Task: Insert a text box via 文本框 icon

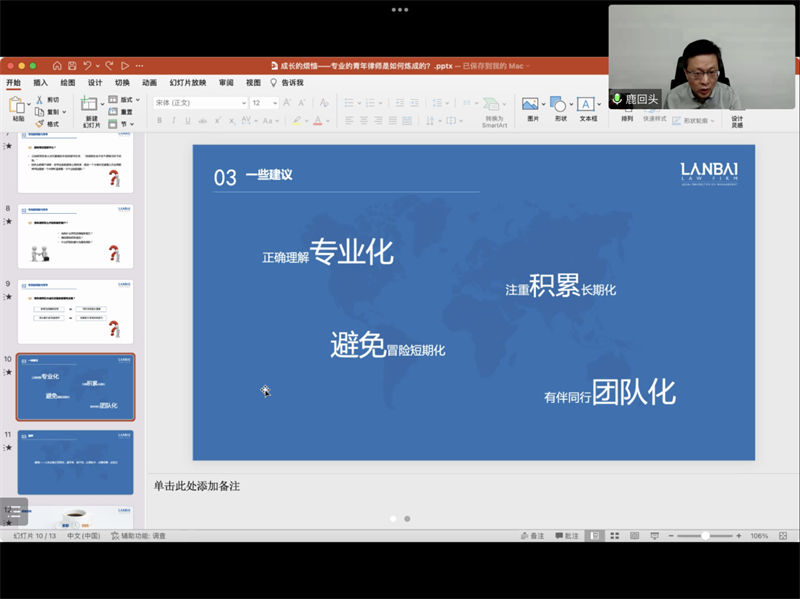Action: pos(586,103)
